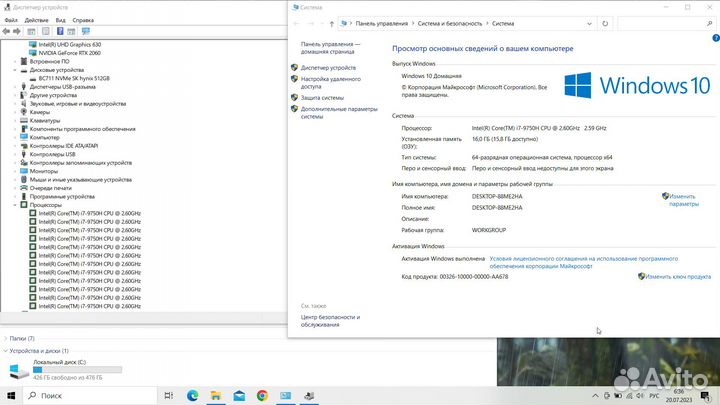Expand the Камеры category arrow
Screen dimensions: 720x405
(15, 112)
